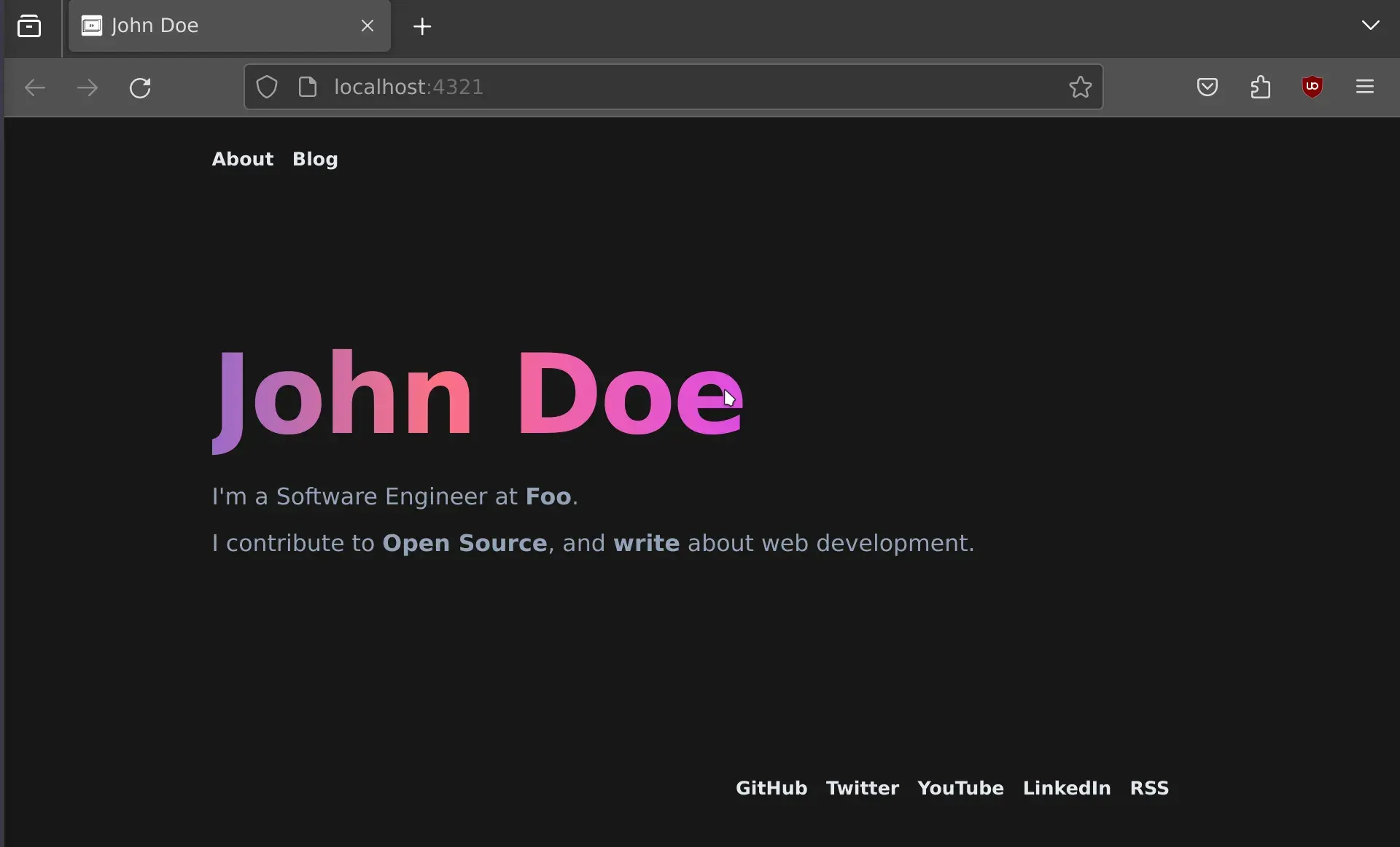Screen dimensions: 1400x847
Task: Visit the GitHub footer link
Action: coord(771,788)
